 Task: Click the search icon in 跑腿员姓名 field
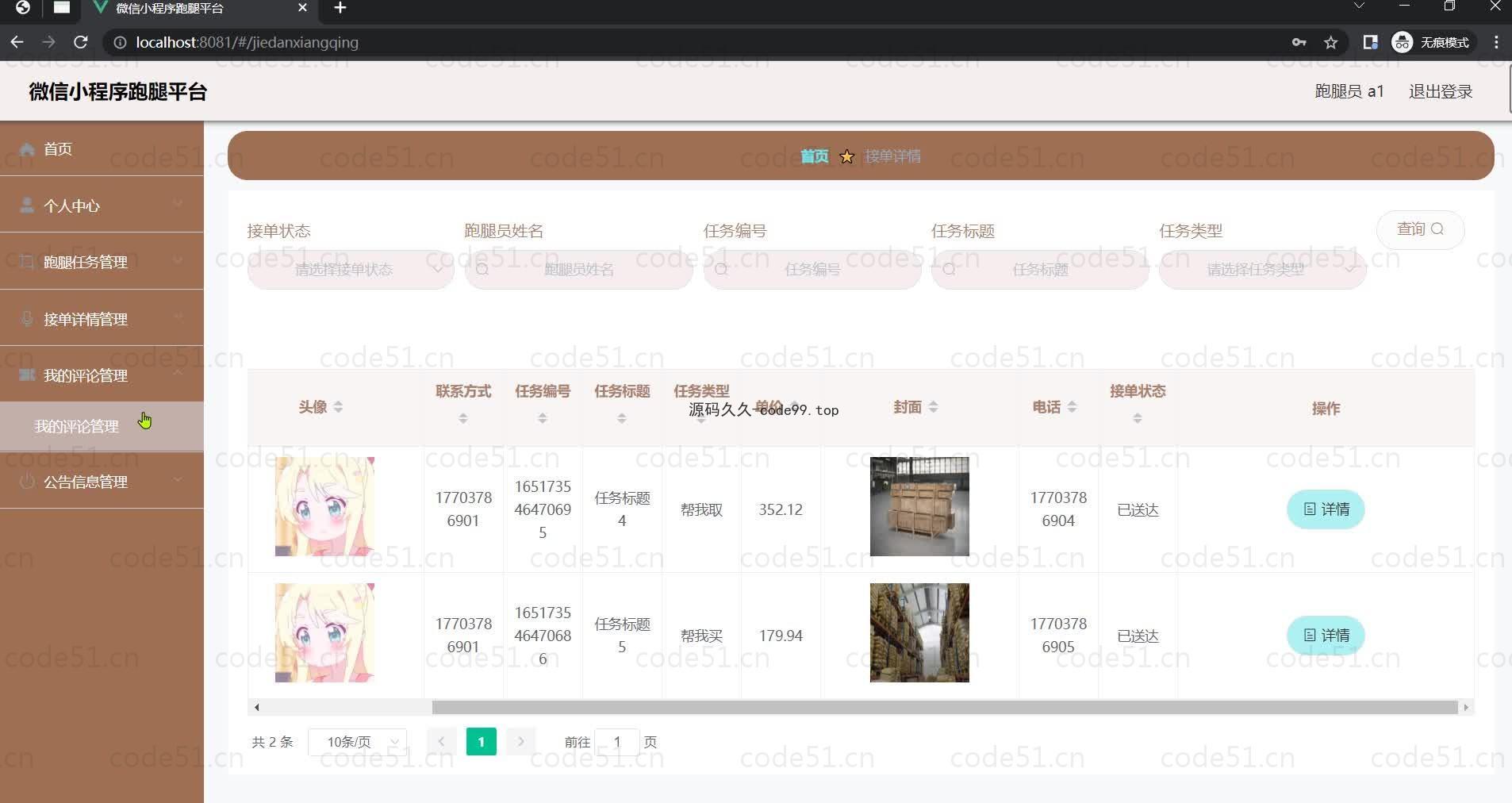(482, 269)
